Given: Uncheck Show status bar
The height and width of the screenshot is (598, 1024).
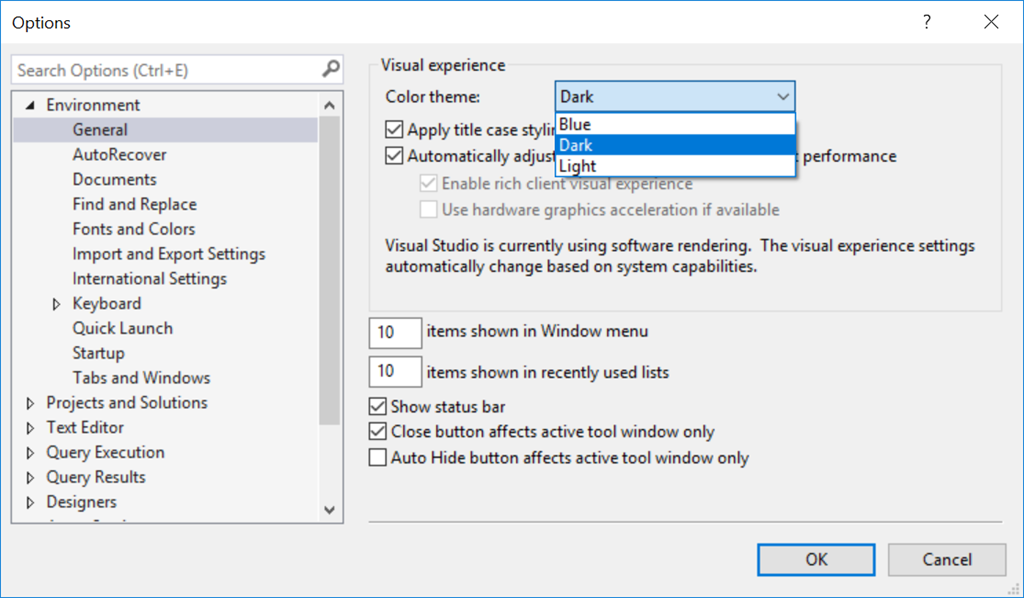Looking at the screenshot, I should 378,407.
